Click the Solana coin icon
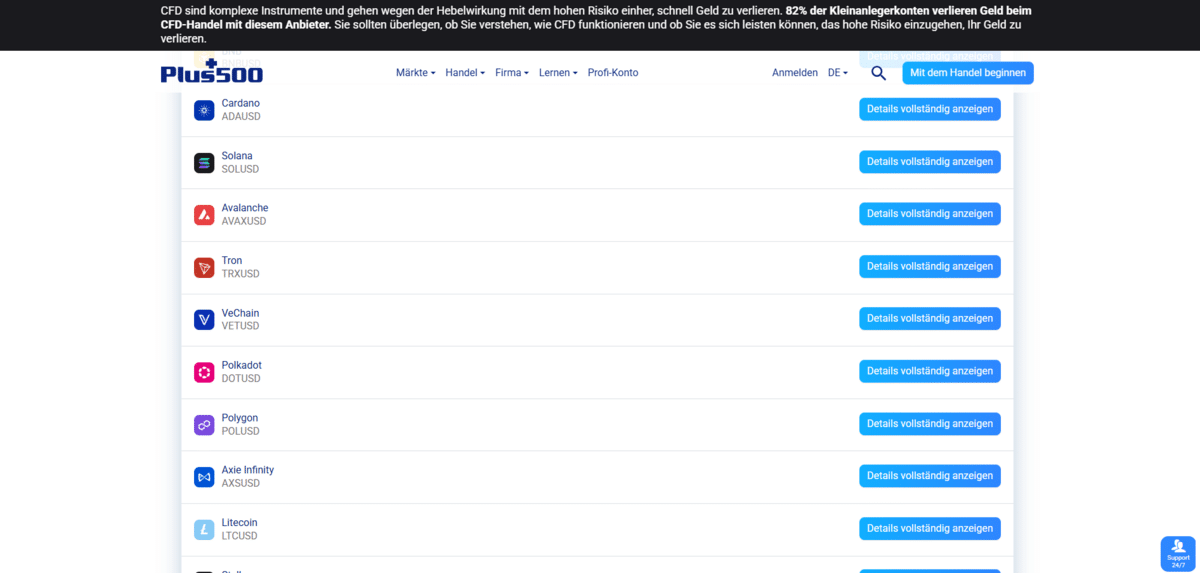The width and height of the screenshot is (1200, 573). (204, 163)
